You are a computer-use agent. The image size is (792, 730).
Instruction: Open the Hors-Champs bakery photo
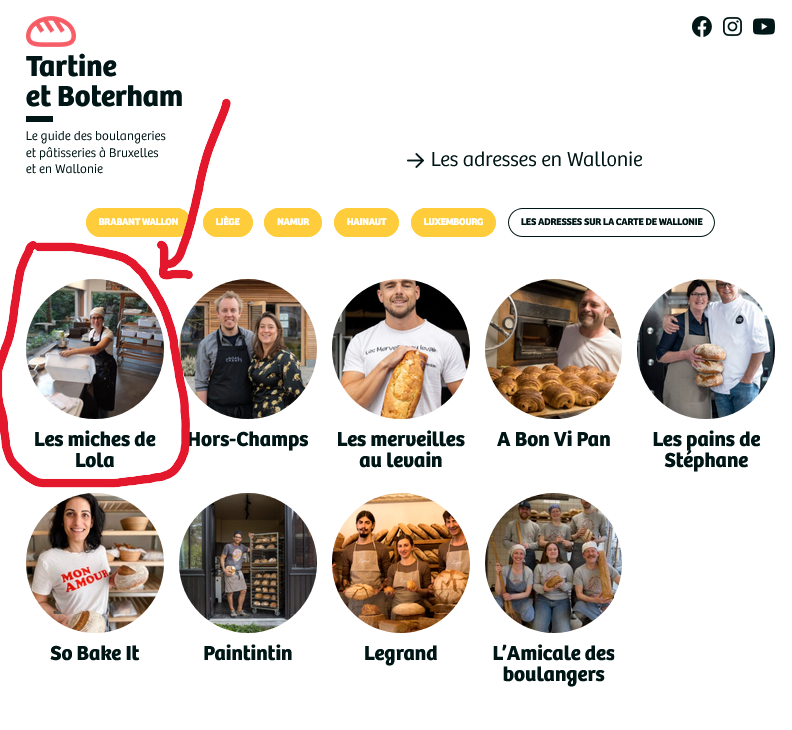pyautogui.click(x=248, y=349)
